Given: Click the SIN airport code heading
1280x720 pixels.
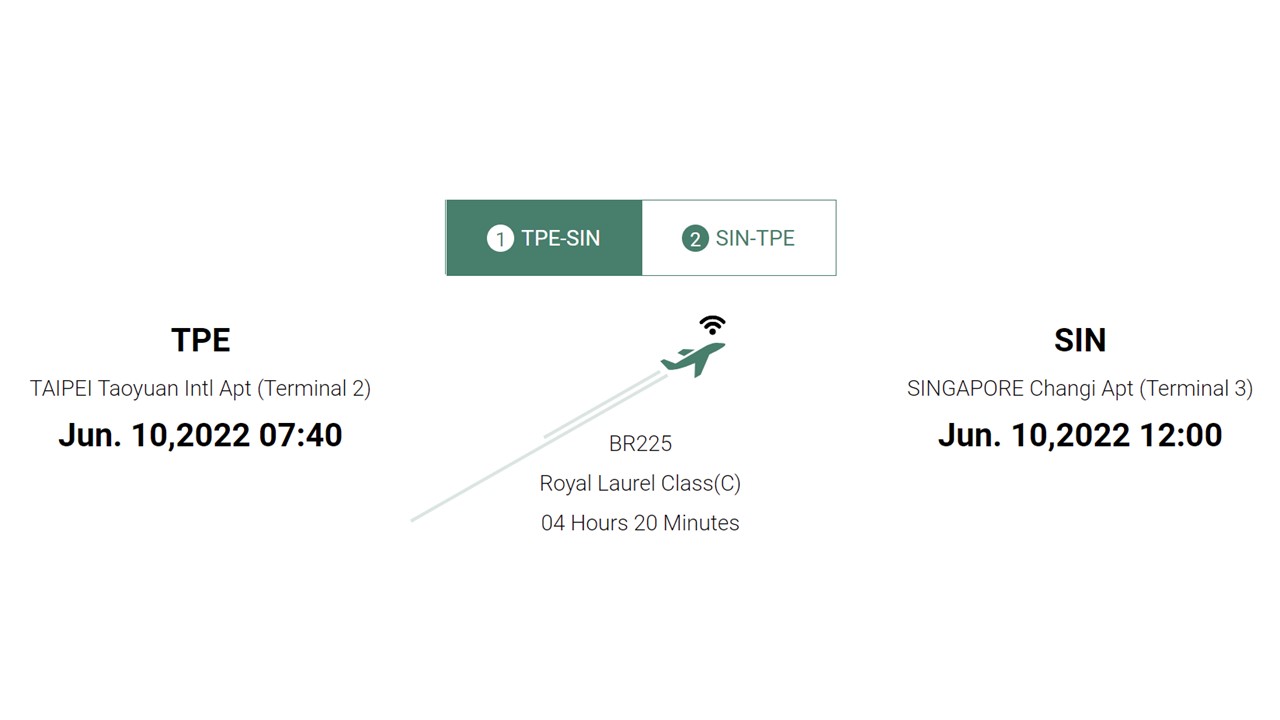Looking at the screenshot, I should (x=1079, y=340).
